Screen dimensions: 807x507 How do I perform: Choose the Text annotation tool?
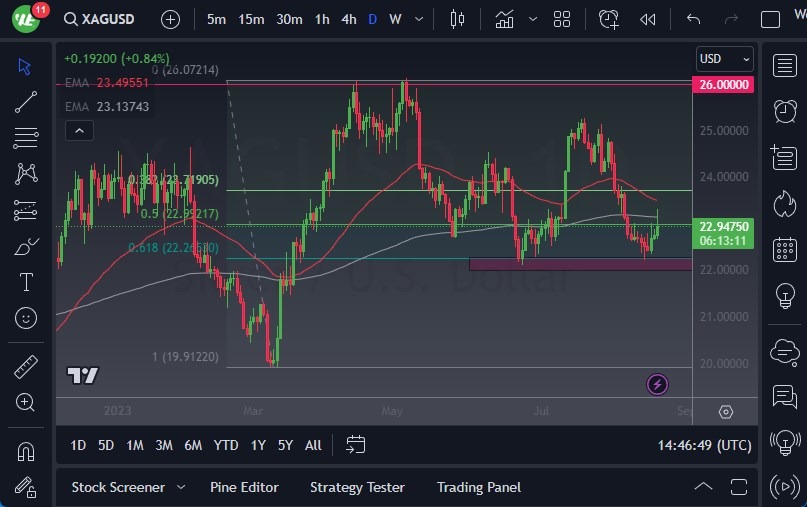[x=26, y=282]
